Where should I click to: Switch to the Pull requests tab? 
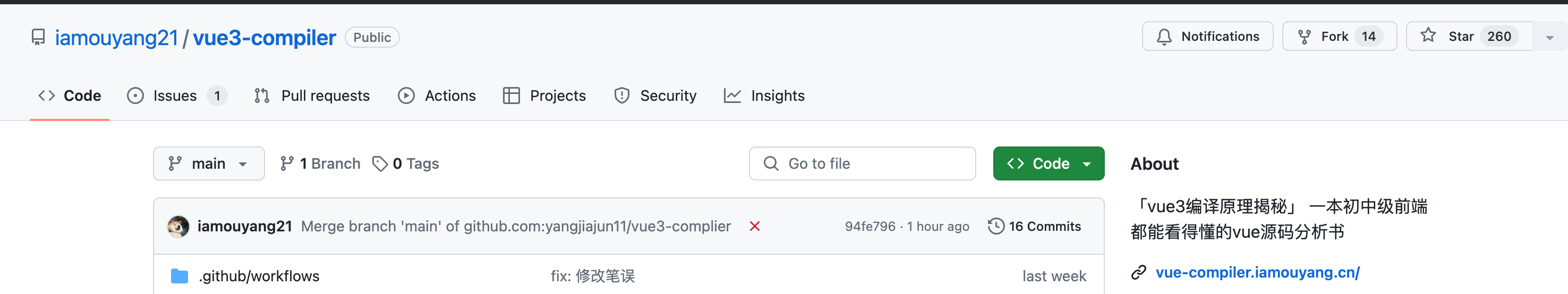312,96
